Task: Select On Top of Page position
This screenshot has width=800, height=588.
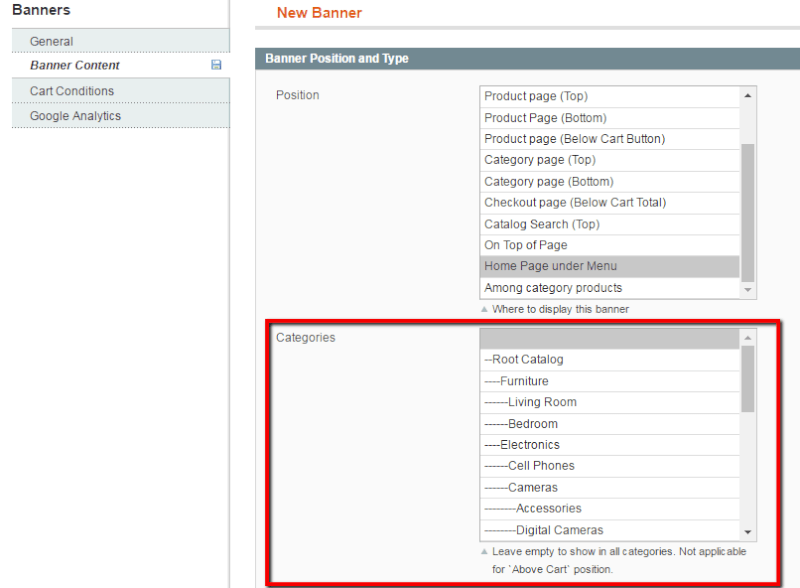Action: (525, 245)
